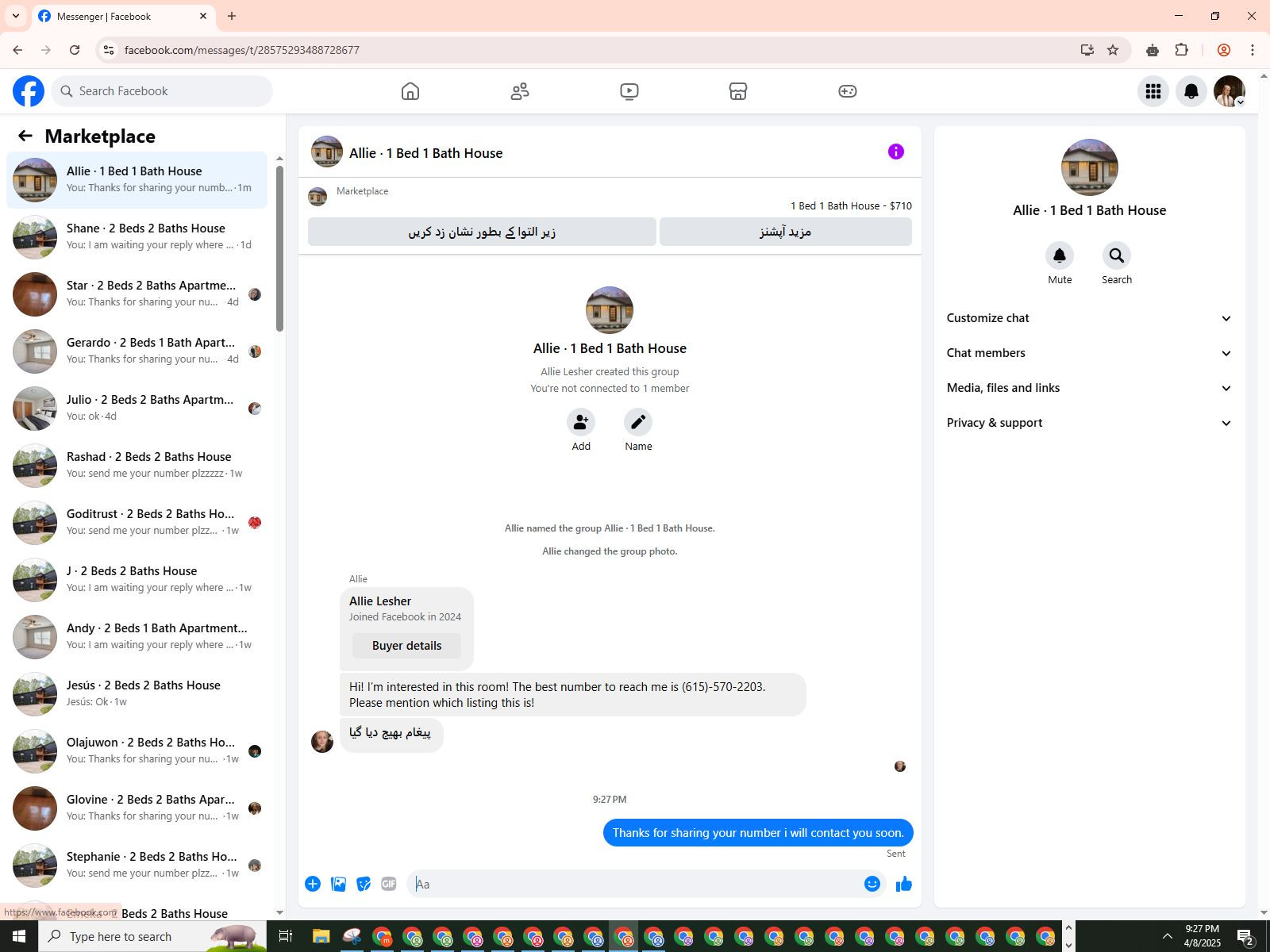This screenshot has height=952, width=1270.
Task: Open the Jesús 2 Beds 2 Baths House chat
Action: coord(137,694)
